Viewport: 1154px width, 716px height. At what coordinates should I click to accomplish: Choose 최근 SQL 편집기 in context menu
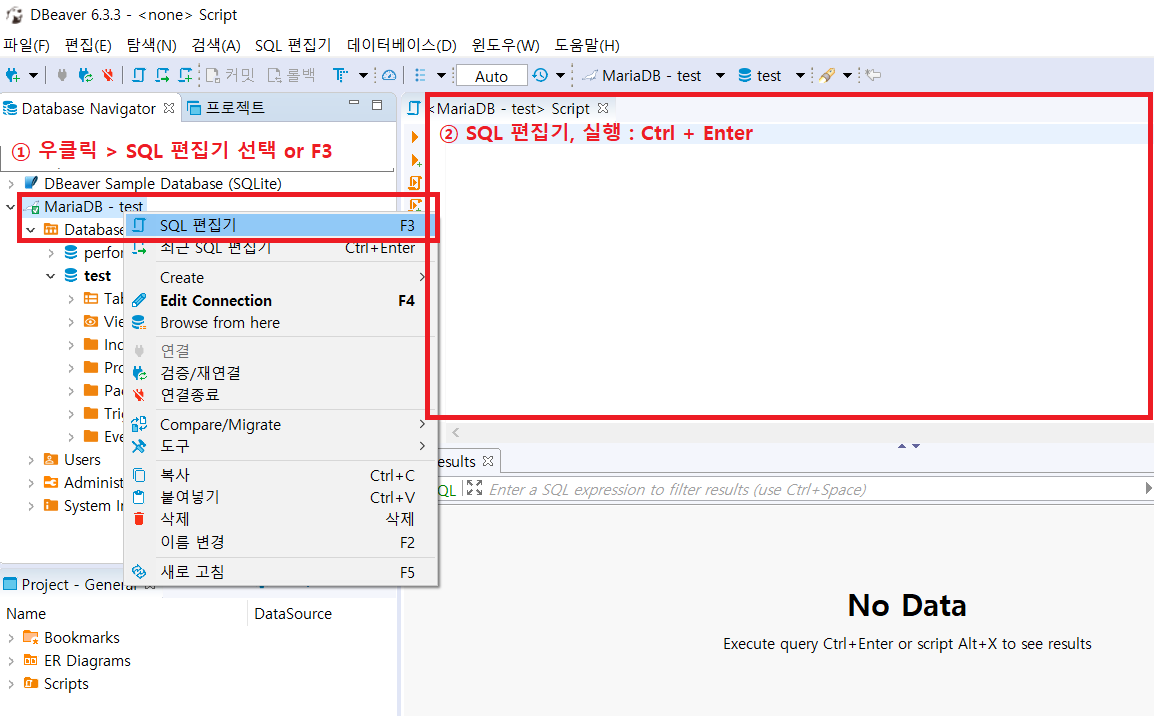tap(282, 248)
